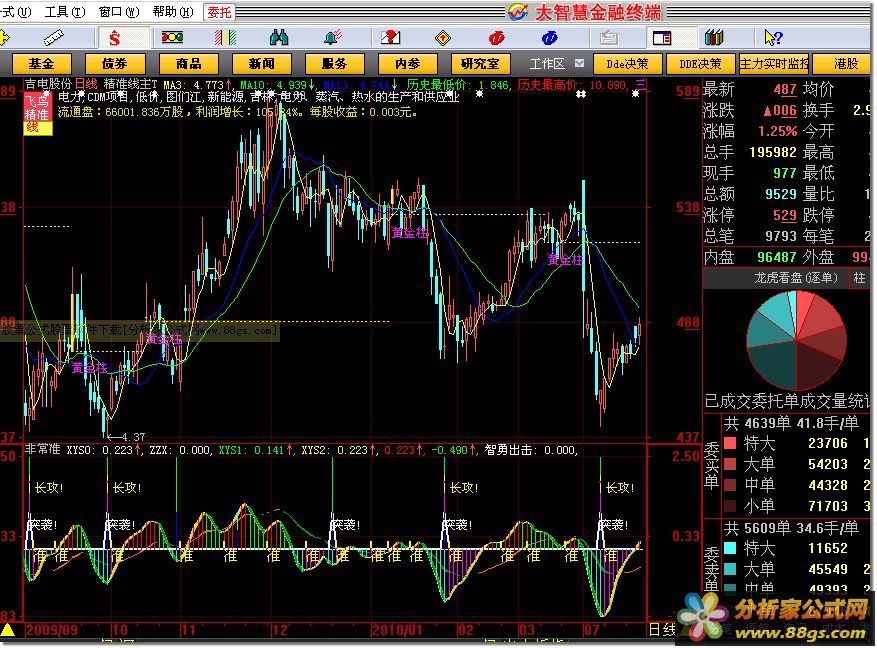The width and height of the screenshot is (877, 648).
Task: Open the 新闻 section
Action: (262, 64)
